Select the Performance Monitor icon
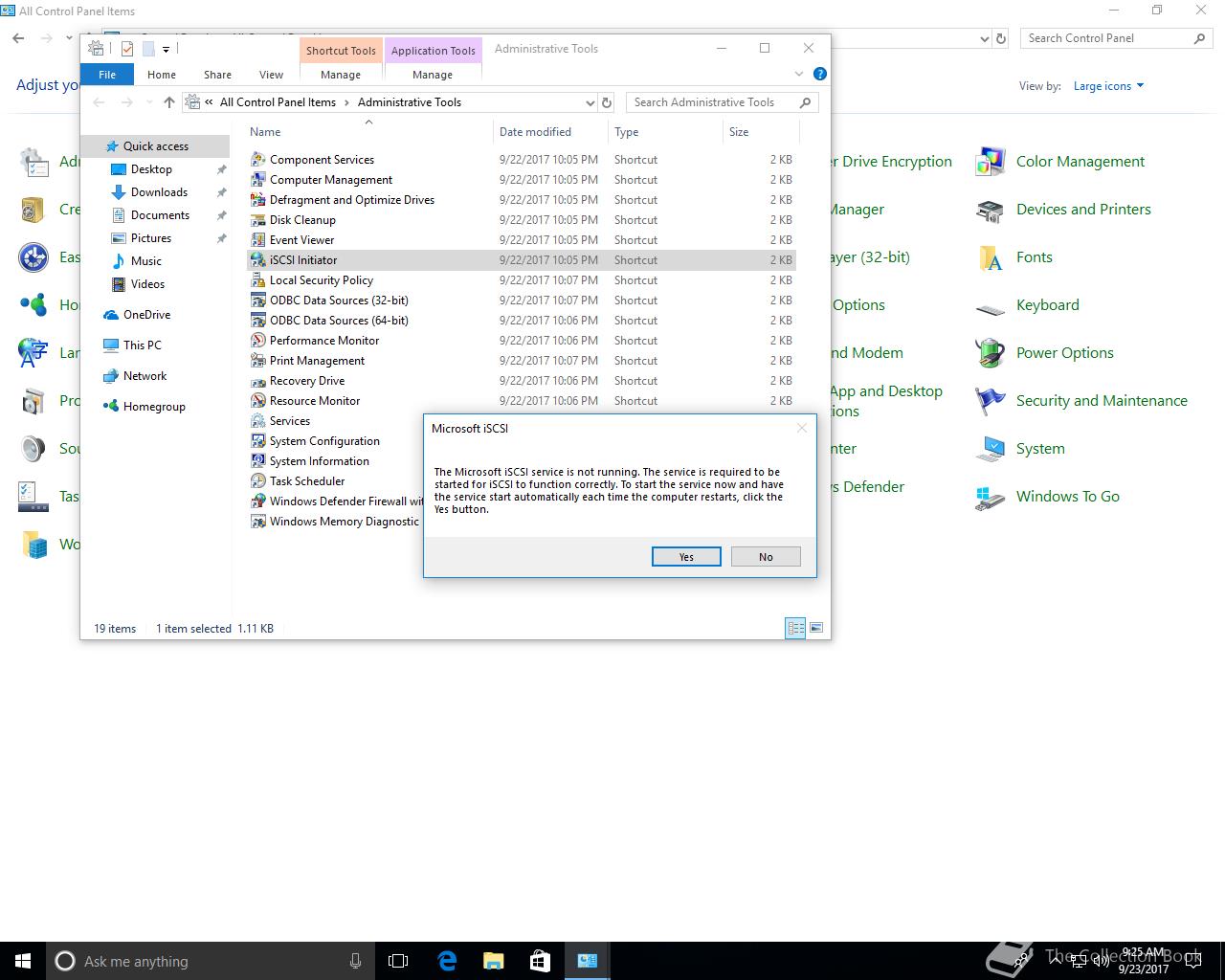Viewport: 1225px width, 980px height. [x=257, y=341]
